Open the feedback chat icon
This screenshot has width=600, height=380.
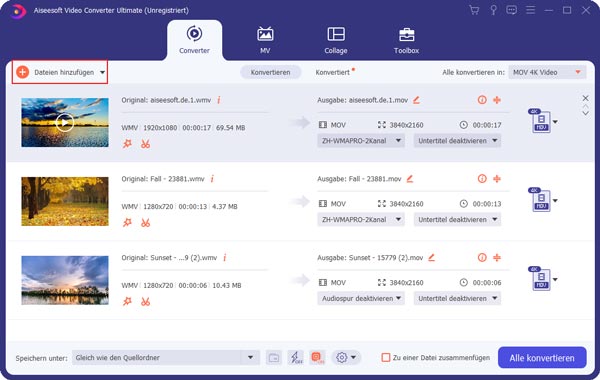[512, 10]
